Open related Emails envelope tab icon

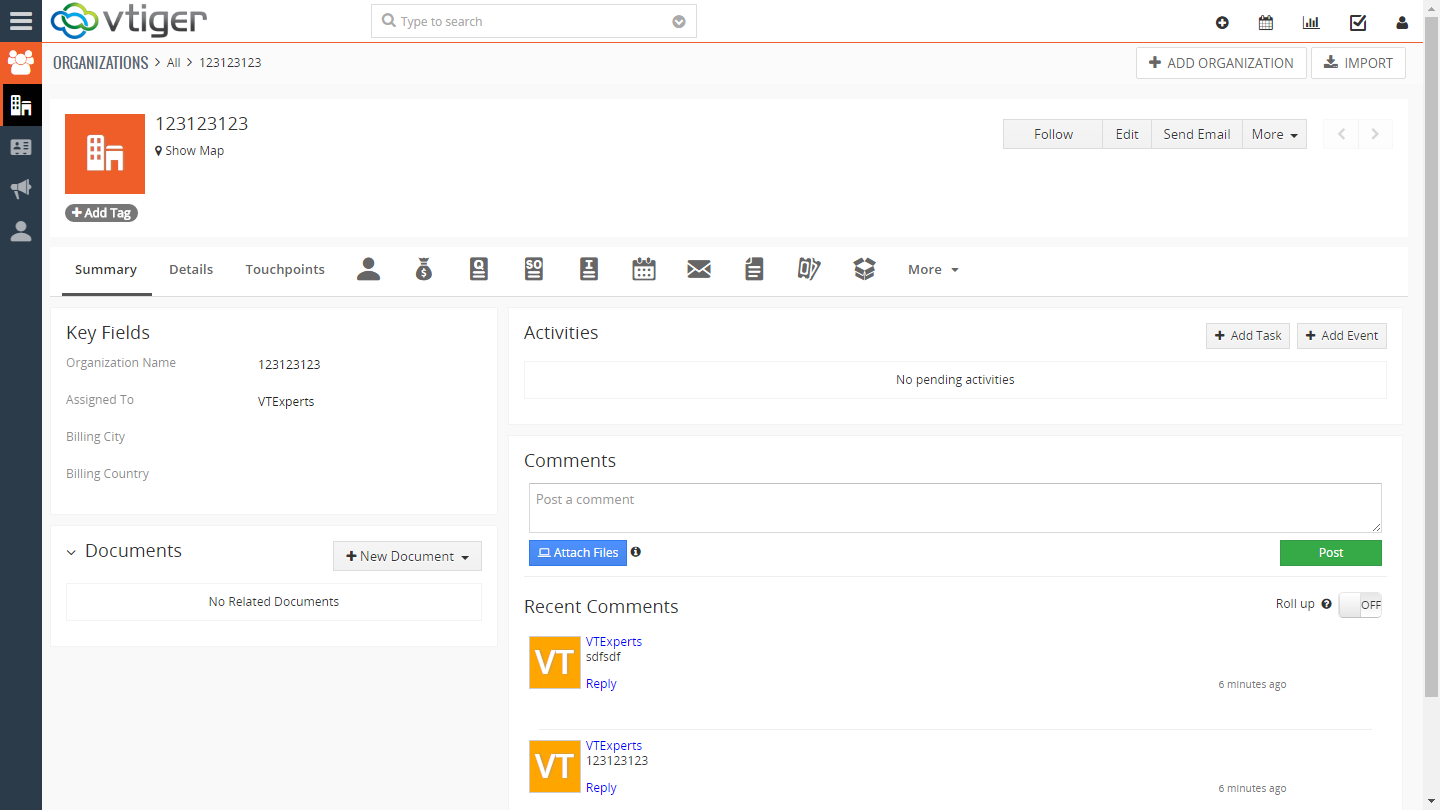[699, 269]
